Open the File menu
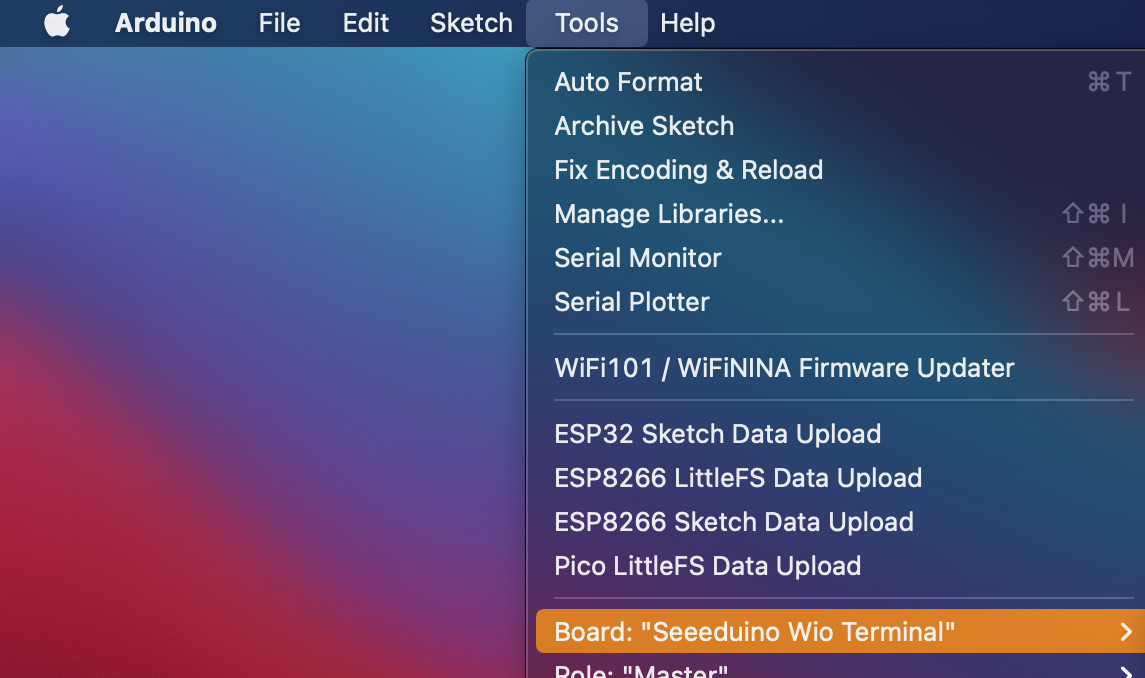The height and width of the screenshot is (678, 1145). [x=279, y=23]
